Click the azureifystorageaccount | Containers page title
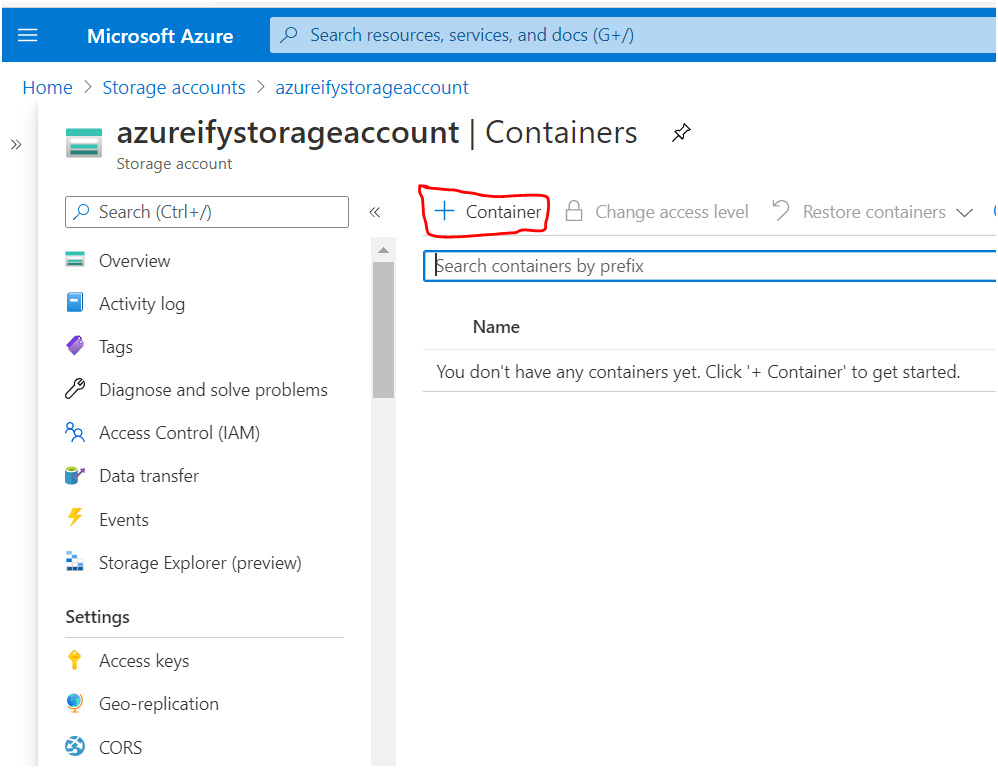 (377, 132)
